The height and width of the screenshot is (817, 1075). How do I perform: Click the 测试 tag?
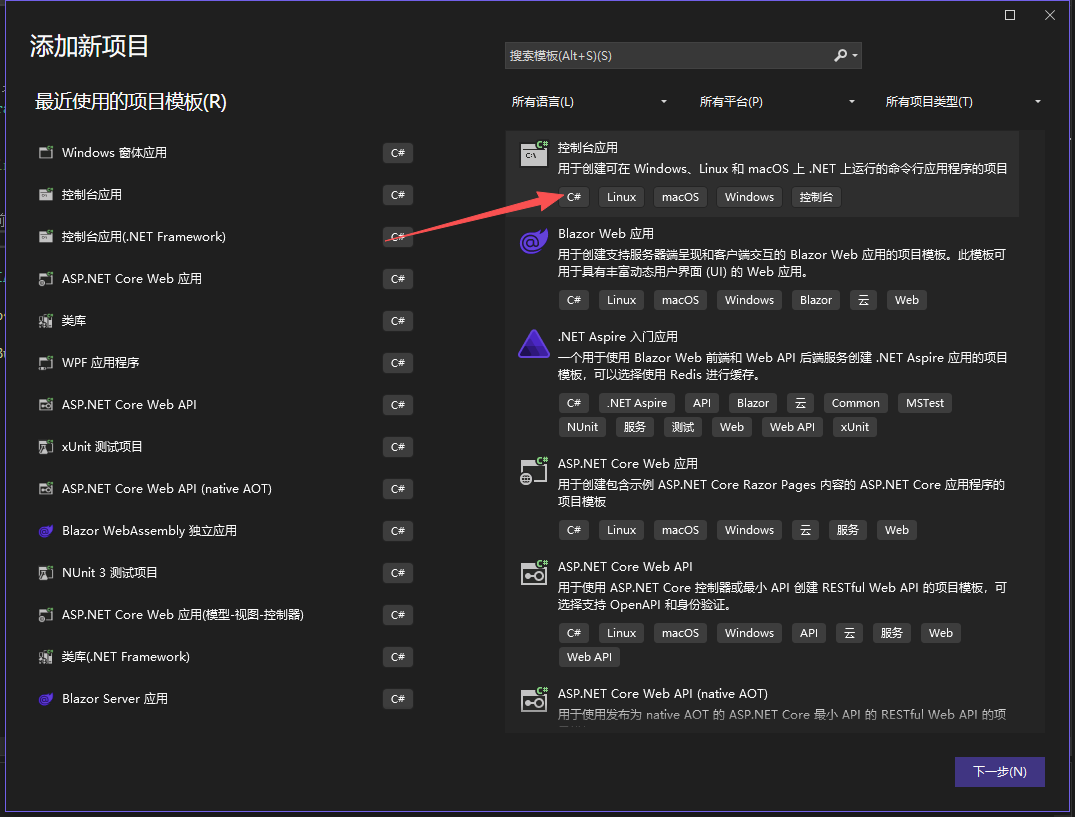[683, 427]
